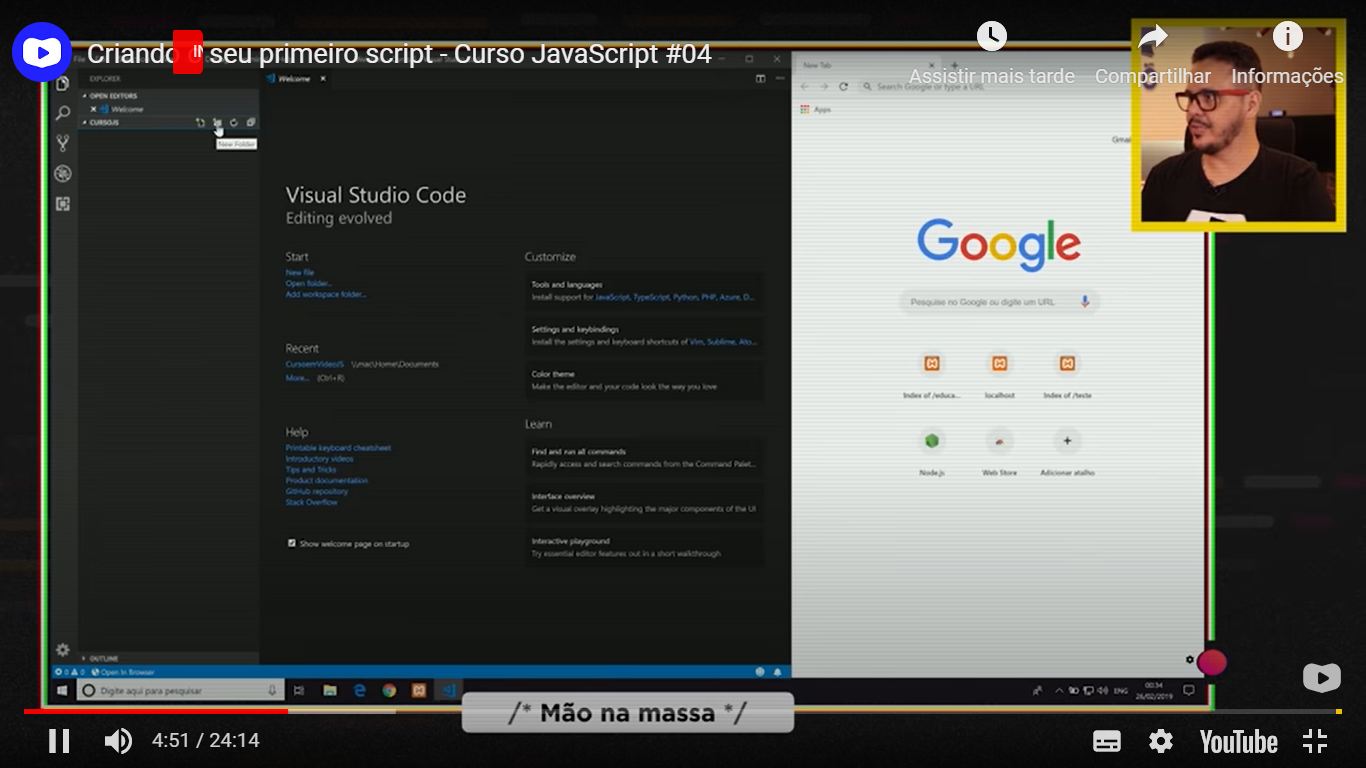Click the microphone in Google search box
This screenshot has height=768, width=1366.
1084,301
